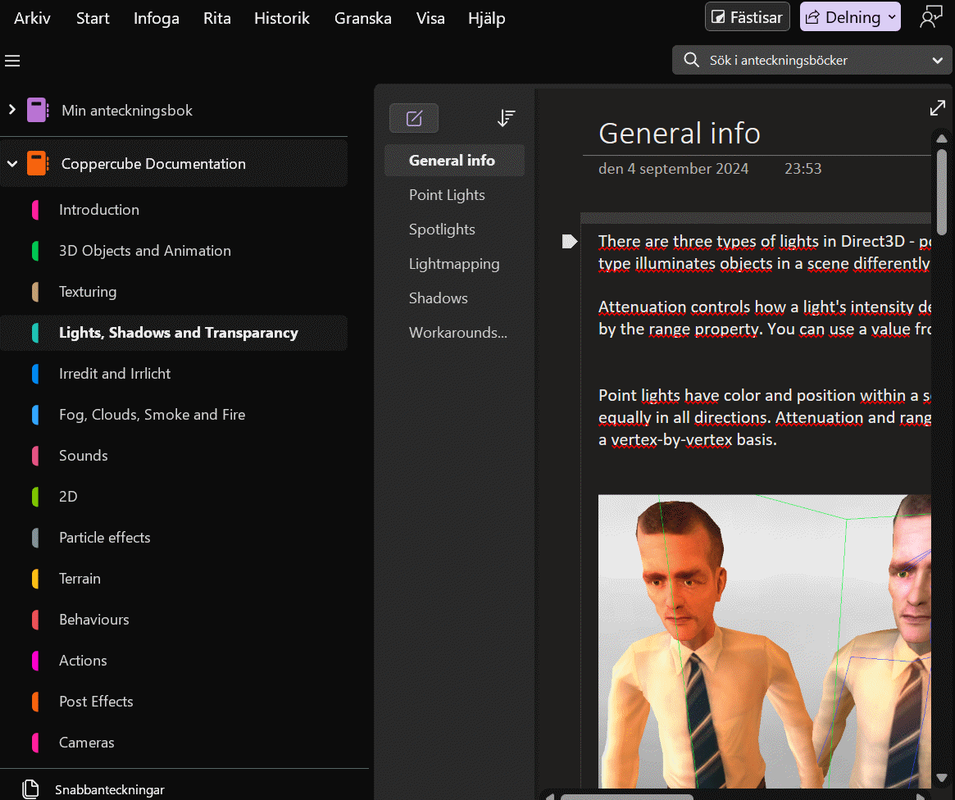This screenshot has width=955, height=800.
Task: Click the paragraph tag handle beside first note line
Action: (569, 242)
